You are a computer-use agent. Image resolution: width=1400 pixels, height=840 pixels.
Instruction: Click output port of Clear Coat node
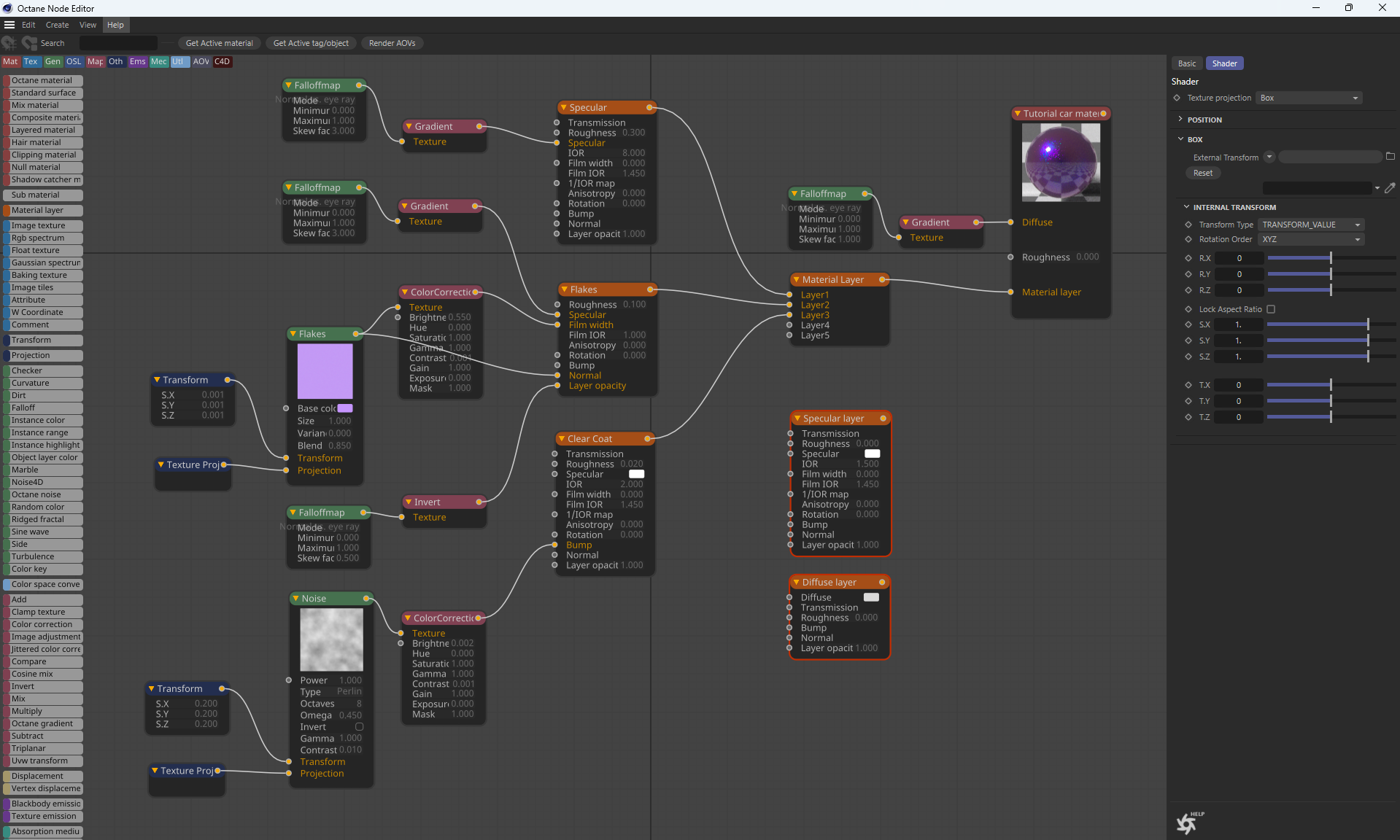[647, 438]
